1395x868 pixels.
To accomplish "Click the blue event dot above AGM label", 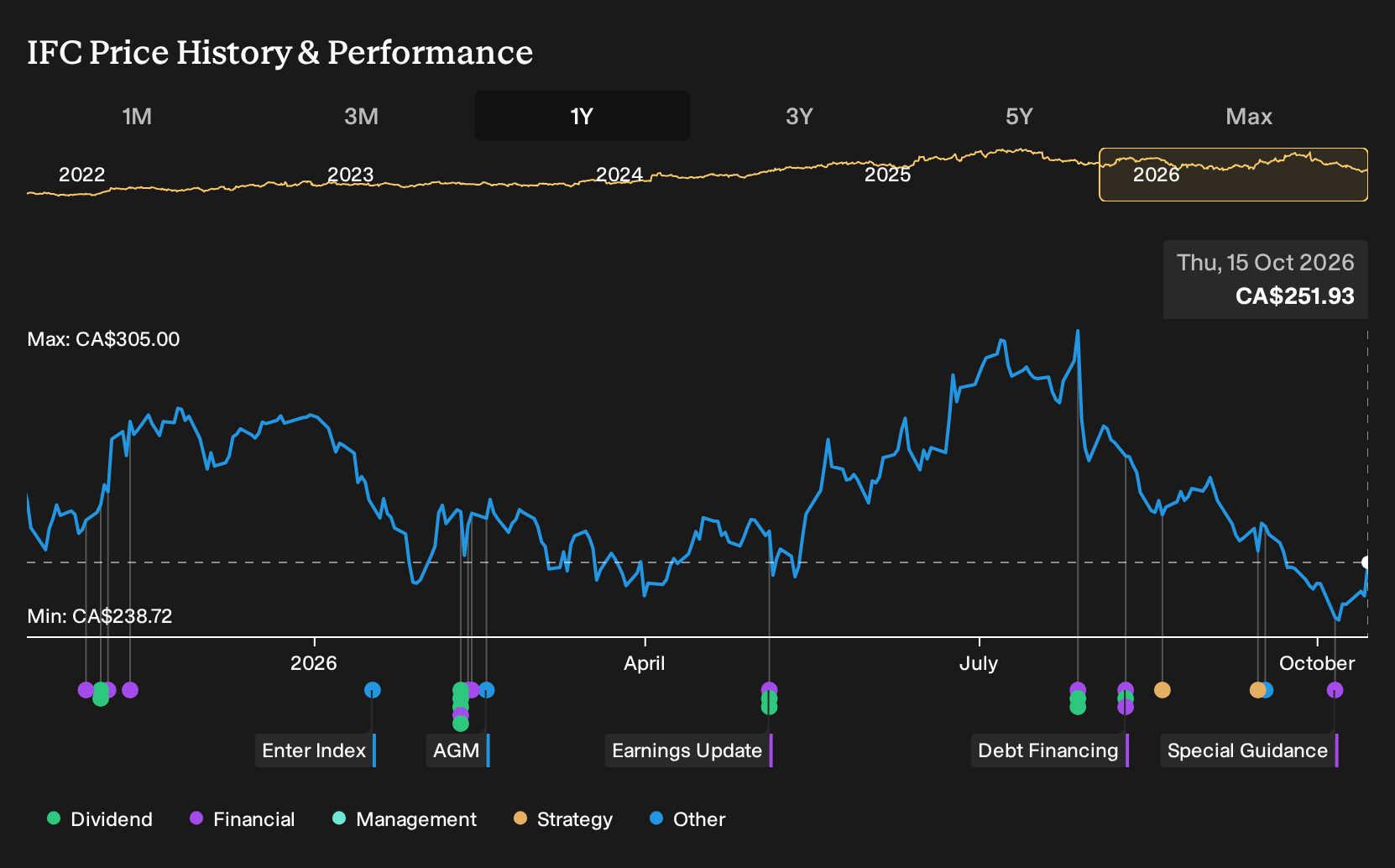I will (486, 690).
